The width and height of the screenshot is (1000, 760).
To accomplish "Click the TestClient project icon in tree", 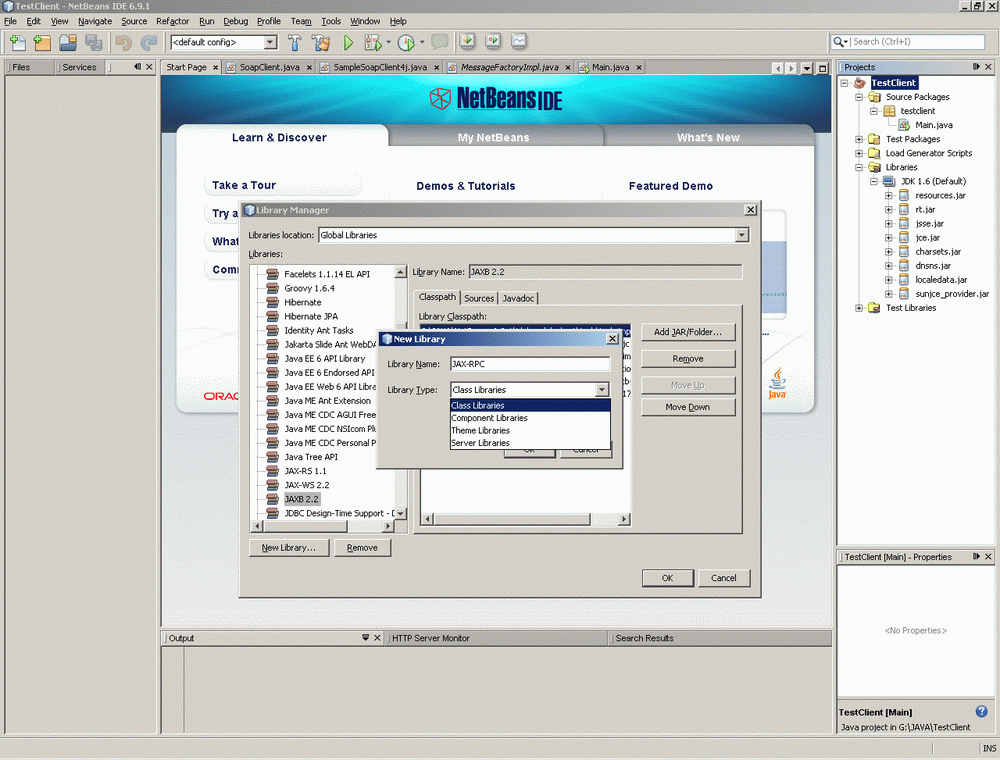I will pos(860,83).
